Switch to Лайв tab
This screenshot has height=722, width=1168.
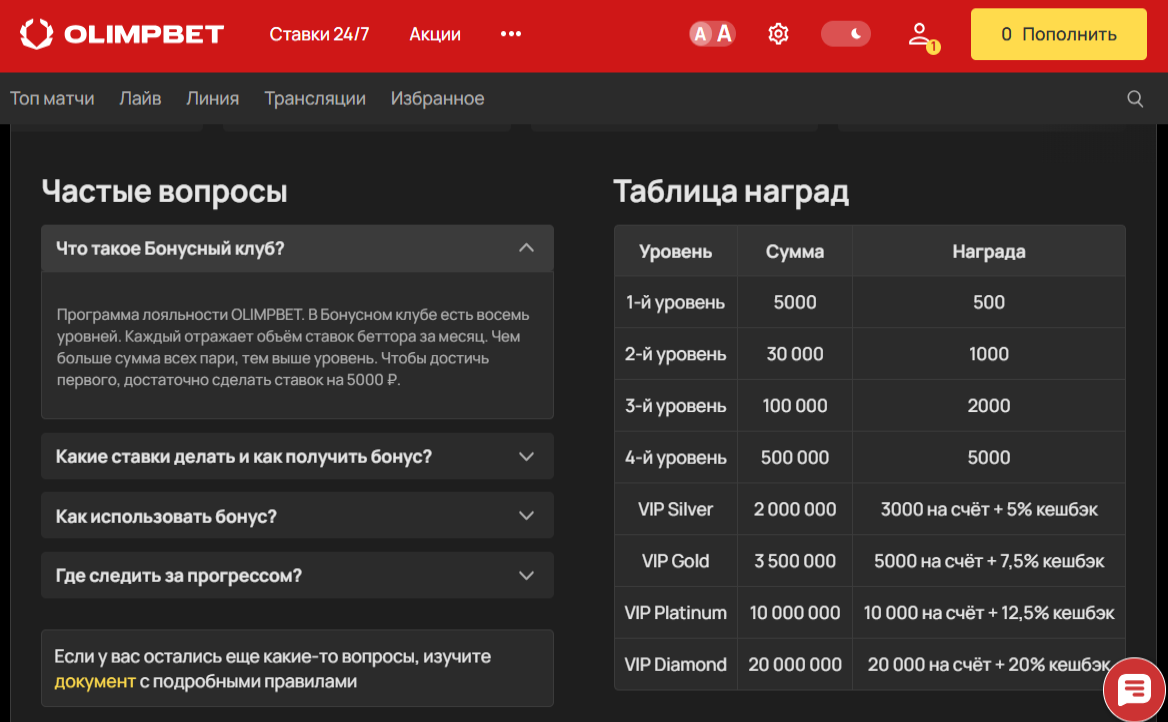140,98
